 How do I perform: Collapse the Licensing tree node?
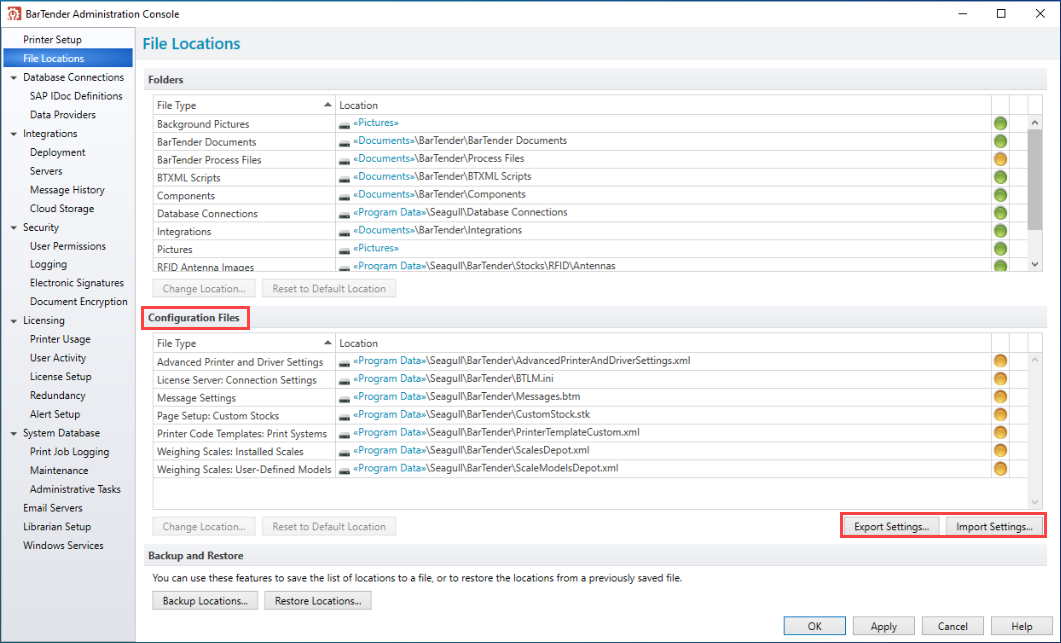pos(14,321)
